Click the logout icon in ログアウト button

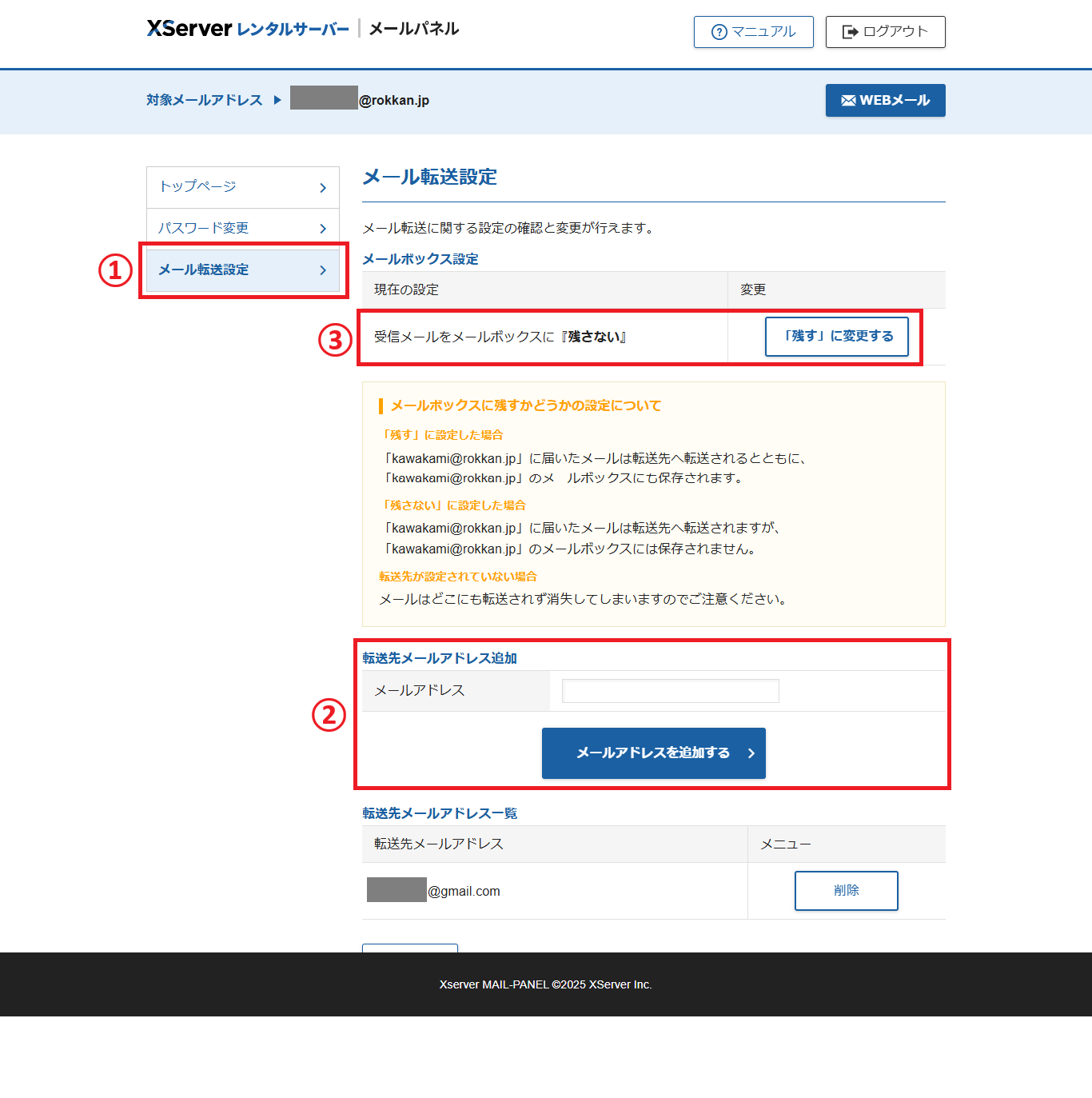tap(849, 32)
